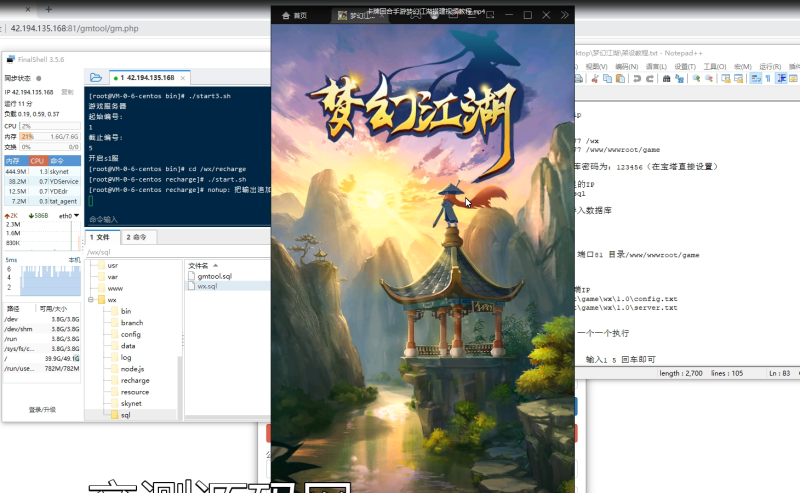Image resolution: width=800 pixels, height=493 pixels.
Task: Open the 语言(L) menu
Action: [x=656, y=66]
